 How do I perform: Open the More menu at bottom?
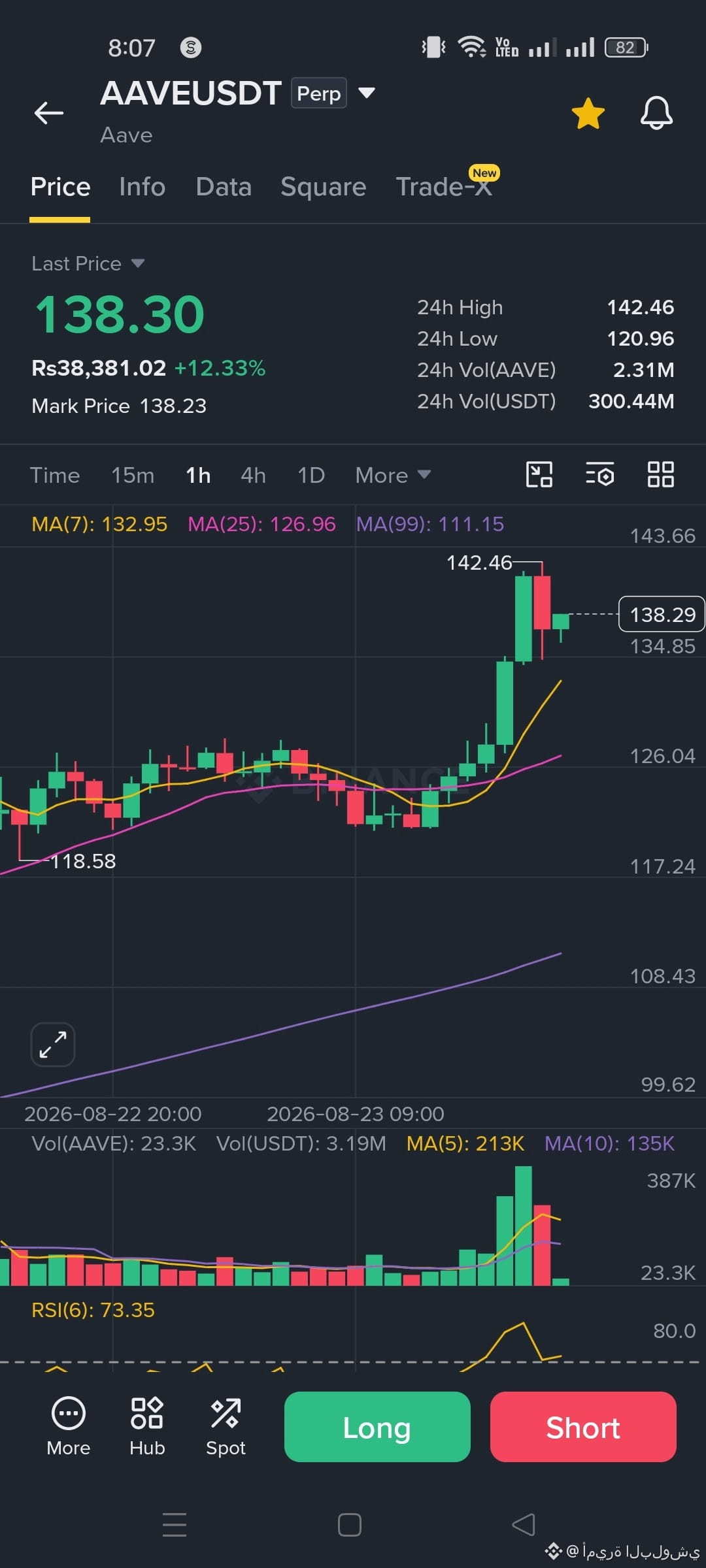point(68,1427)
